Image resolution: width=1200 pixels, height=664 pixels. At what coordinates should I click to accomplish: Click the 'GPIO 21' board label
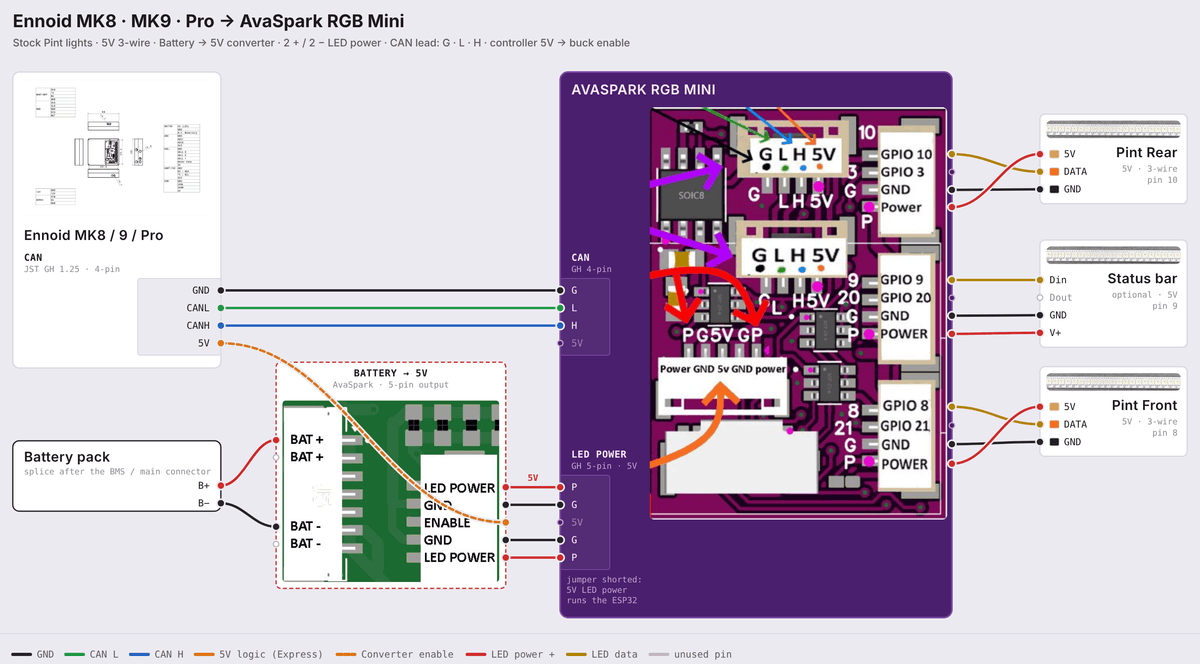[909, 426]
